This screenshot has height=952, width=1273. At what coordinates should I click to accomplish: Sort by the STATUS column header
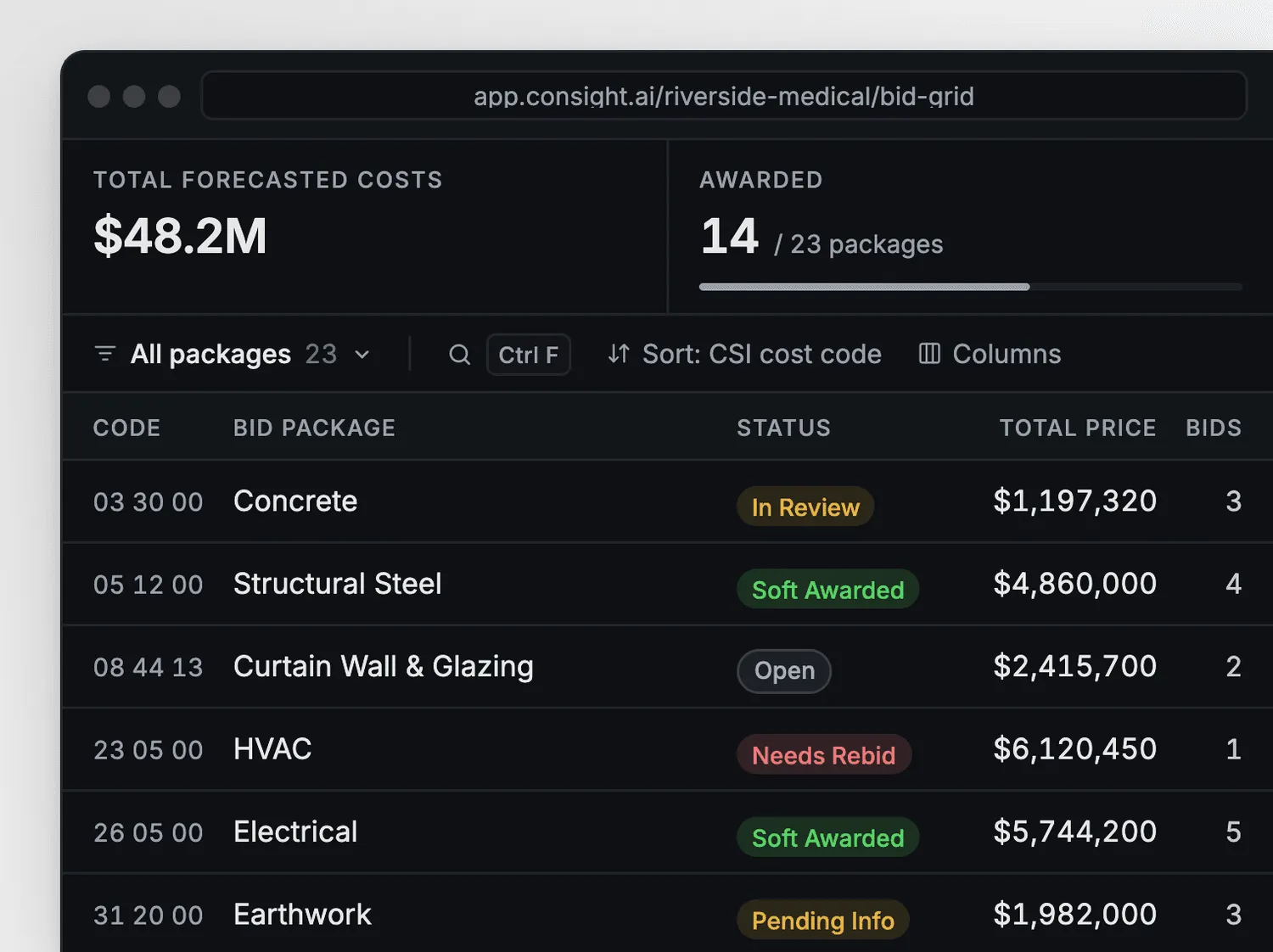(783, 428)
